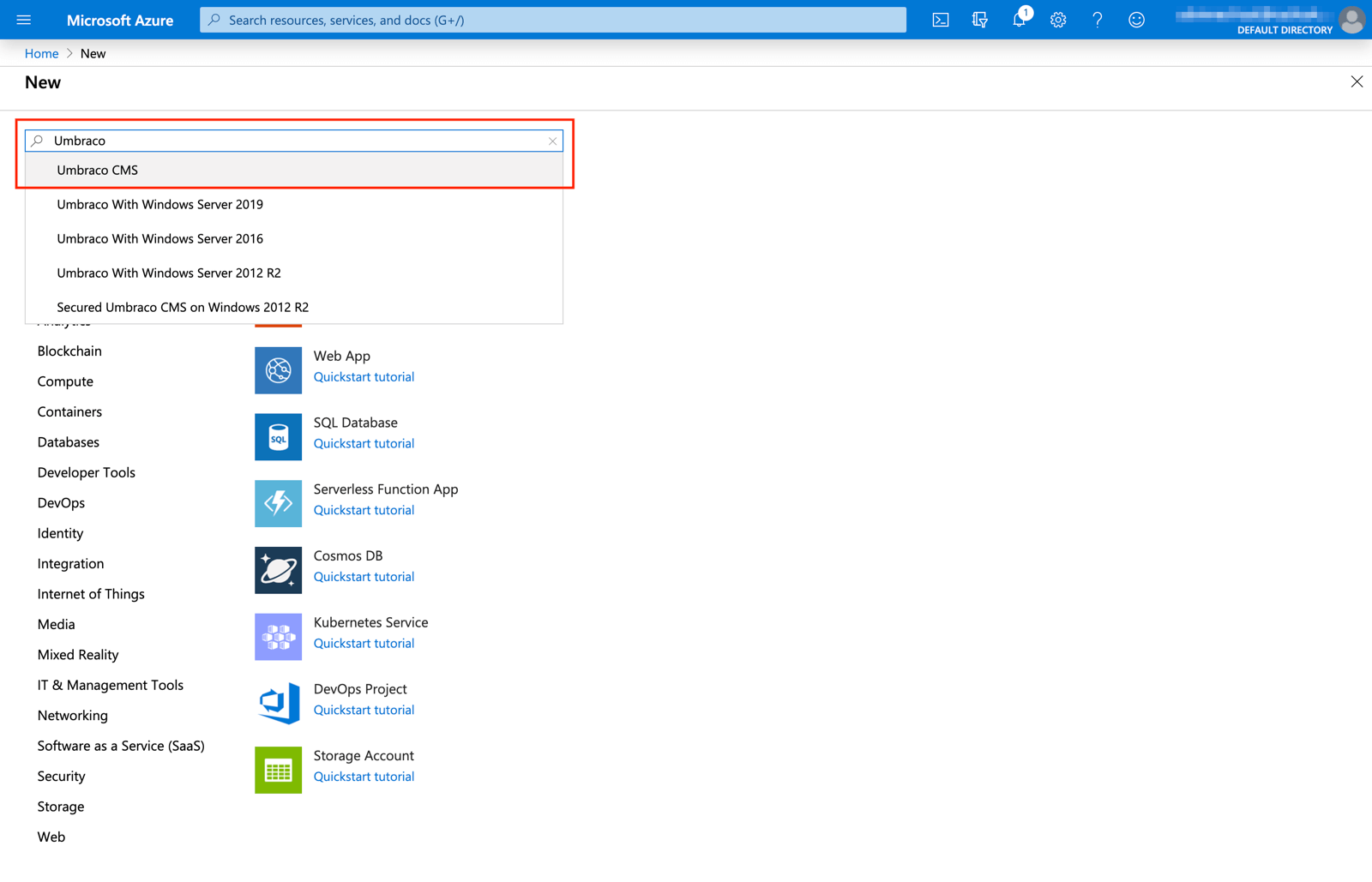Screen dimensions: 1372x882
Task: Select Umbraco With Windows Server 2016
Action: coord(294,238)
